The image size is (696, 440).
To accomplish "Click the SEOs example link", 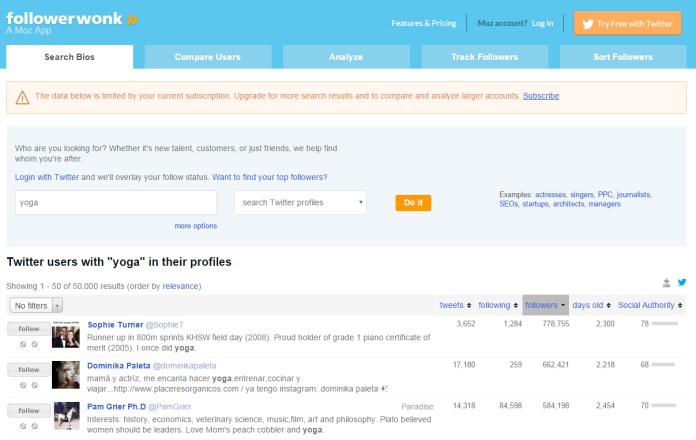I will pos(509,204).
